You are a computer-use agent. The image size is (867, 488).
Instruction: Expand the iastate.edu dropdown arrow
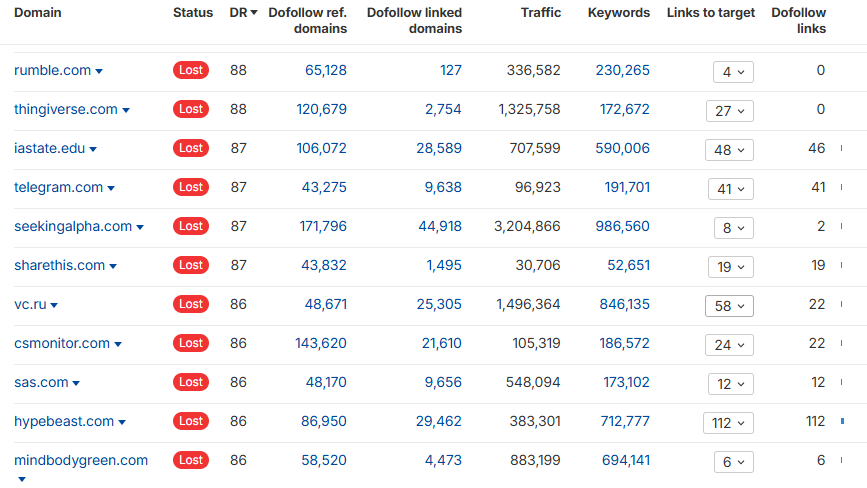point(93,149)
